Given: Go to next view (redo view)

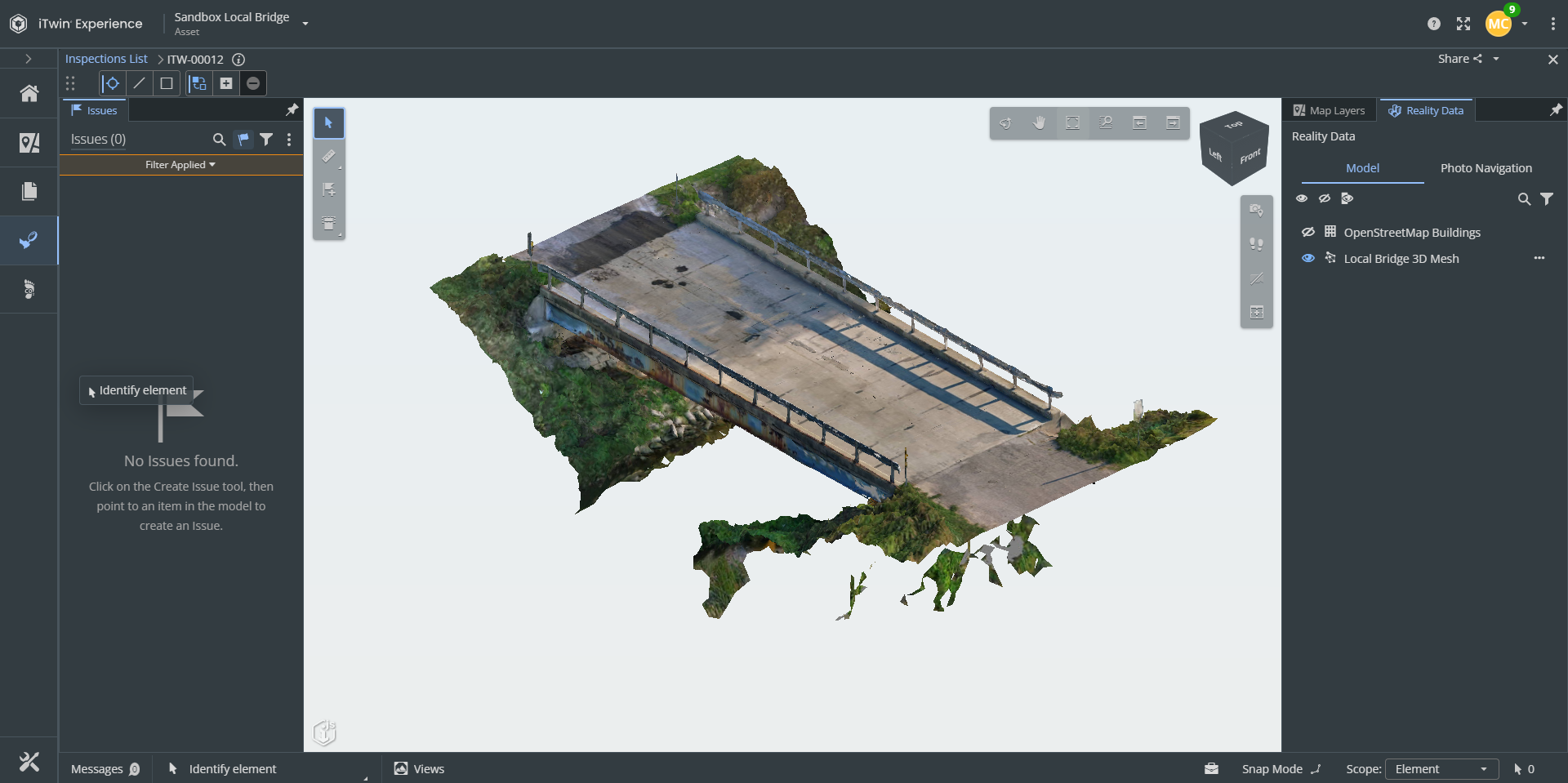Looking at the screenshot, I should 1173,123.
